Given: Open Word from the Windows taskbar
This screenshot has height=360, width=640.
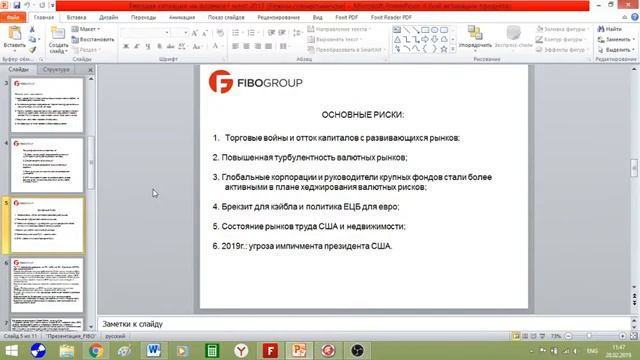Looking at the screenshot, I should point(153,351).
